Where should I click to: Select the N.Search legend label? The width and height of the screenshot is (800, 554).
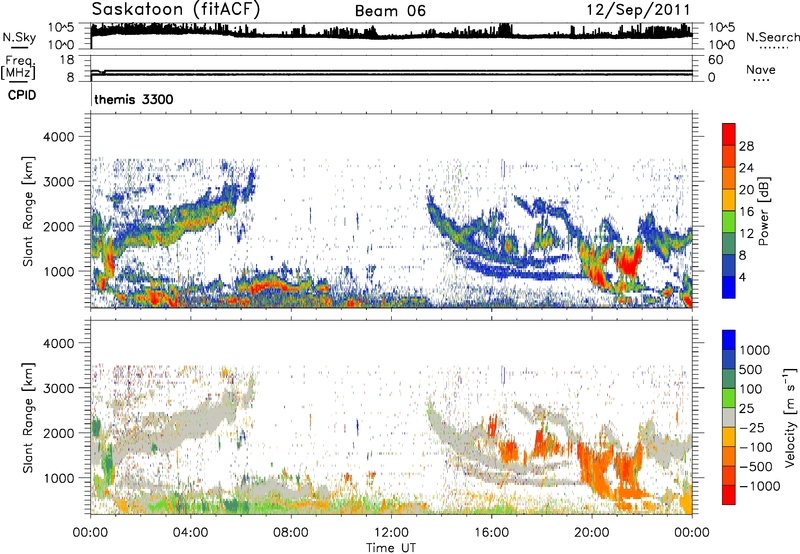[x=772, y=37]
